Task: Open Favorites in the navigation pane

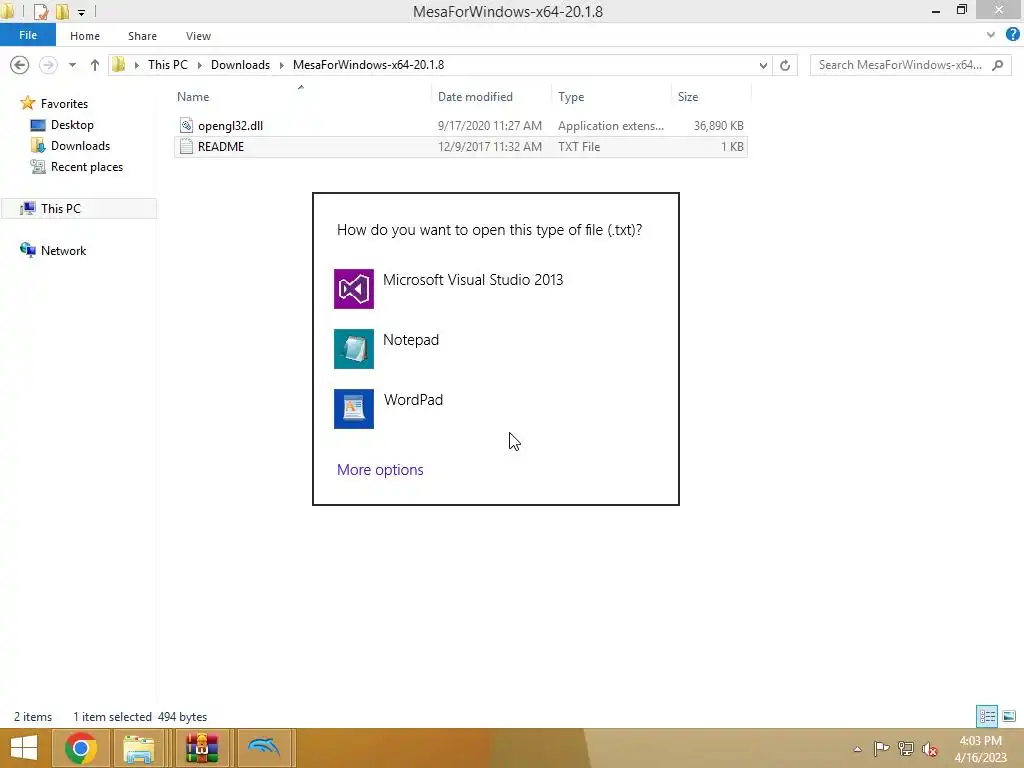Action: click(63, 104)
